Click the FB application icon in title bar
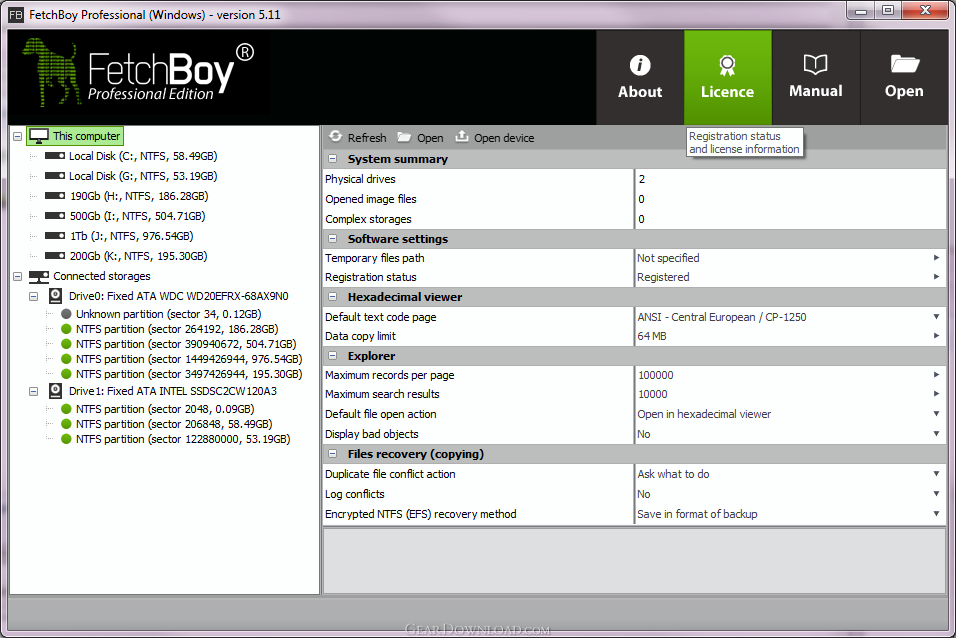Image resolution: width=956 pixels, height=638 pixels. [x=16, y=15]
